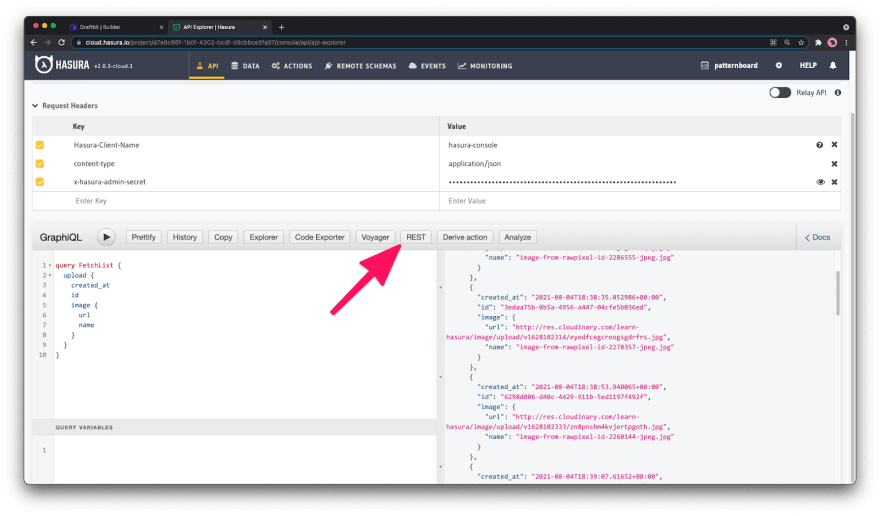
Task: Show Relay API info icon
Action: tap(838, 93)
